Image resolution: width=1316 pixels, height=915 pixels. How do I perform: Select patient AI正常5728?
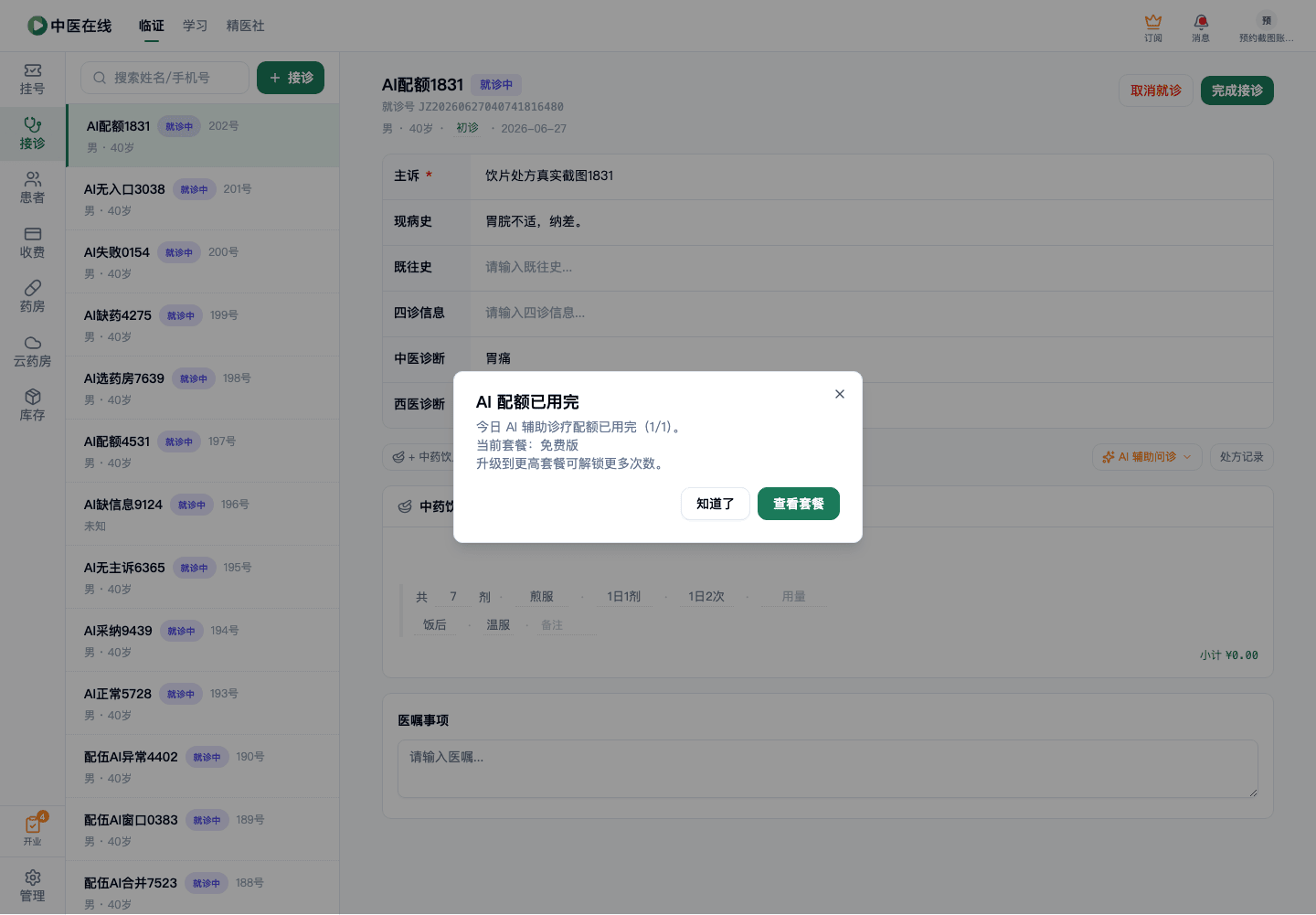coord(203,703)
